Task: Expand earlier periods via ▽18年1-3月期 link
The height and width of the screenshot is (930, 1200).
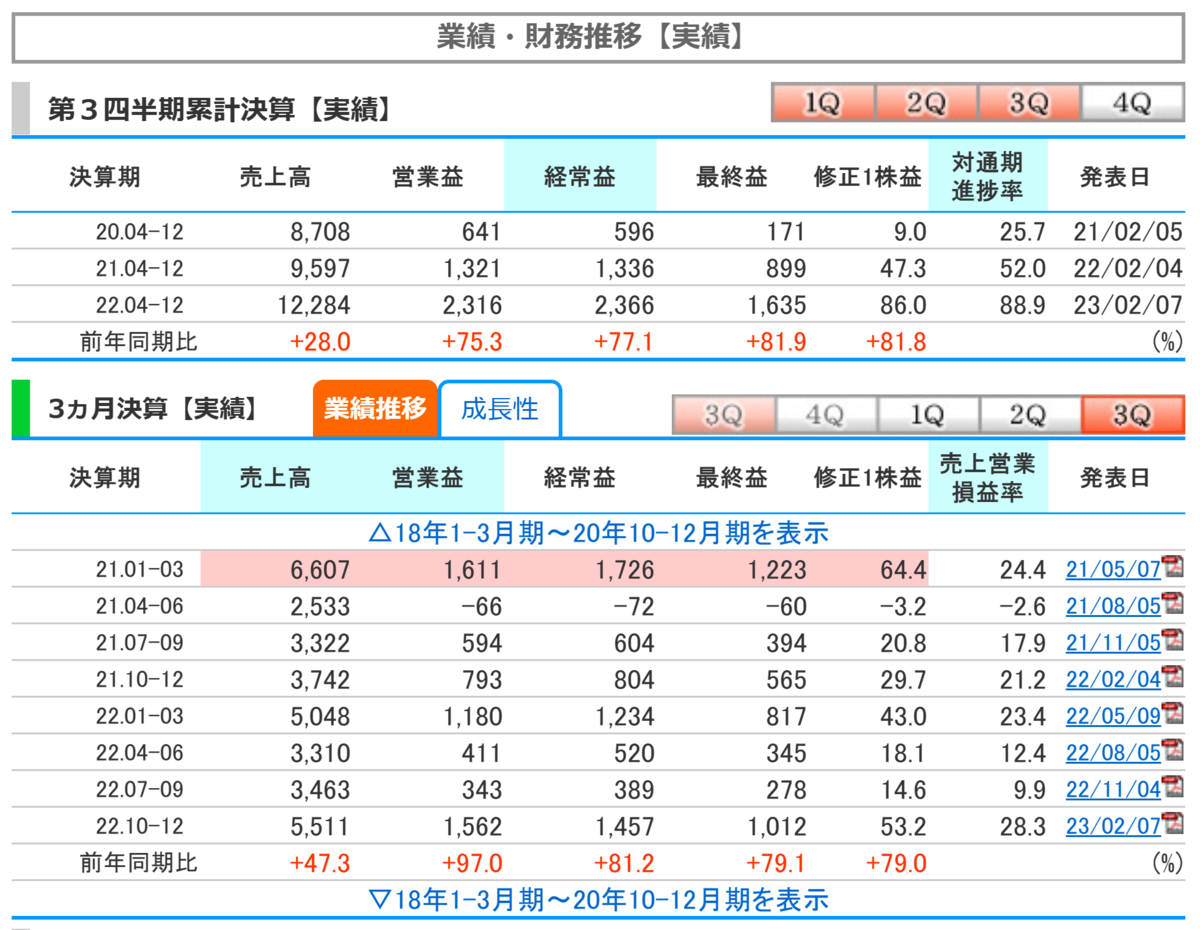Action: [598, 899]
